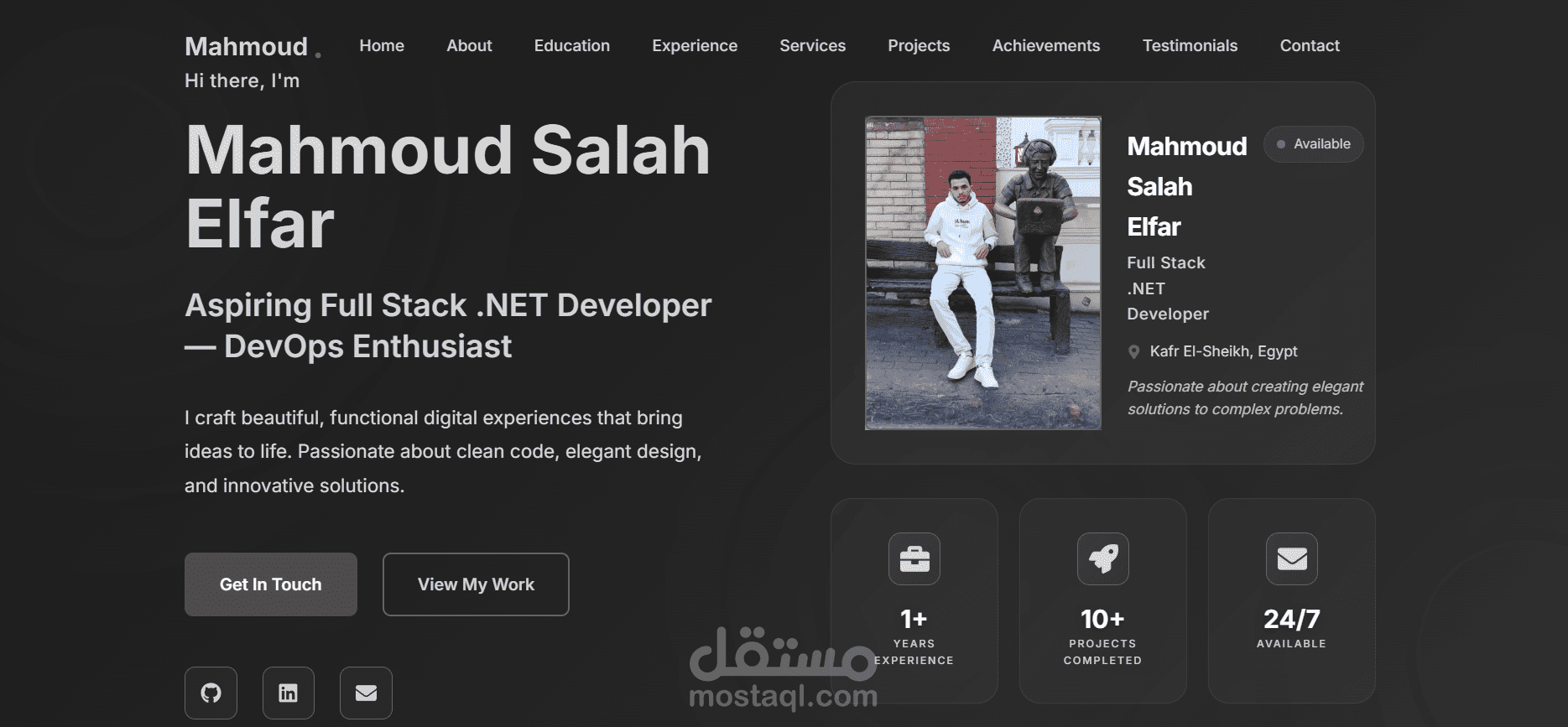1568x727 pixels.
Task: Click the profile photo thumbnail
Action: click(983, 273)
